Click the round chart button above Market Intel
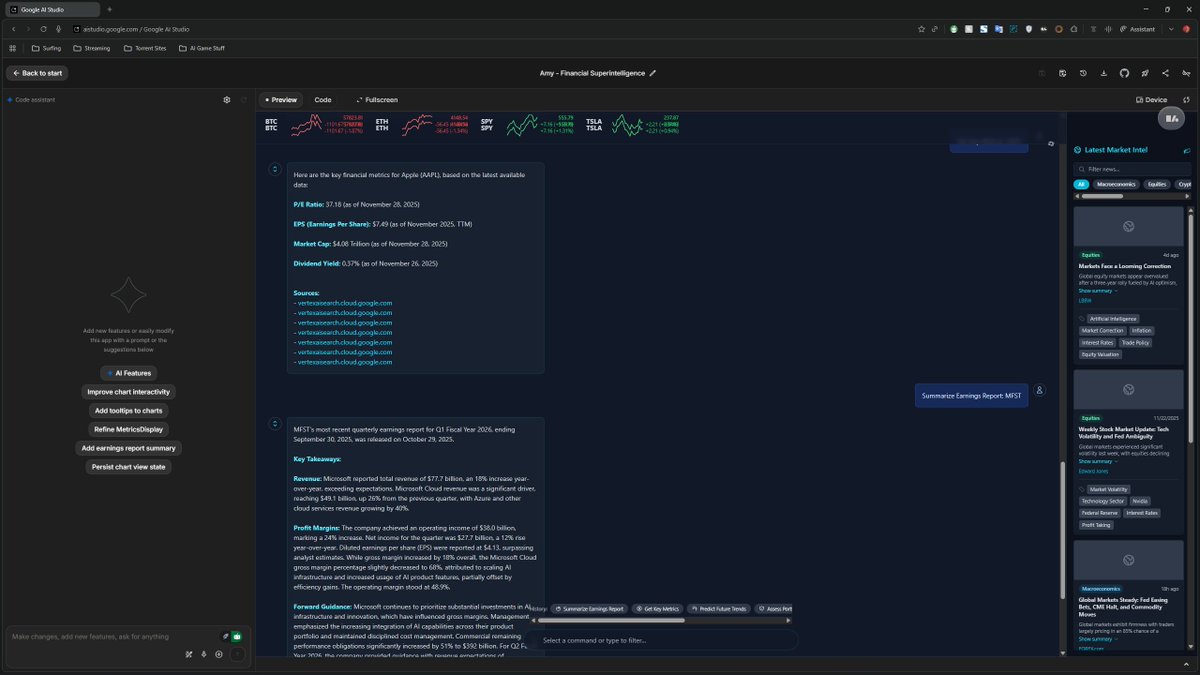The image size is (1200, 675). [1171, 118]
